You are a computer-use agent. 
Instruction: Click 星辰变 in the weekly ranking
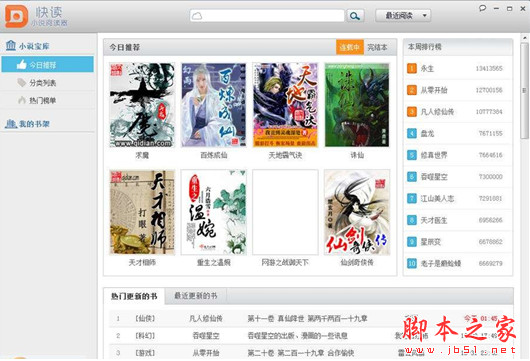430,242
